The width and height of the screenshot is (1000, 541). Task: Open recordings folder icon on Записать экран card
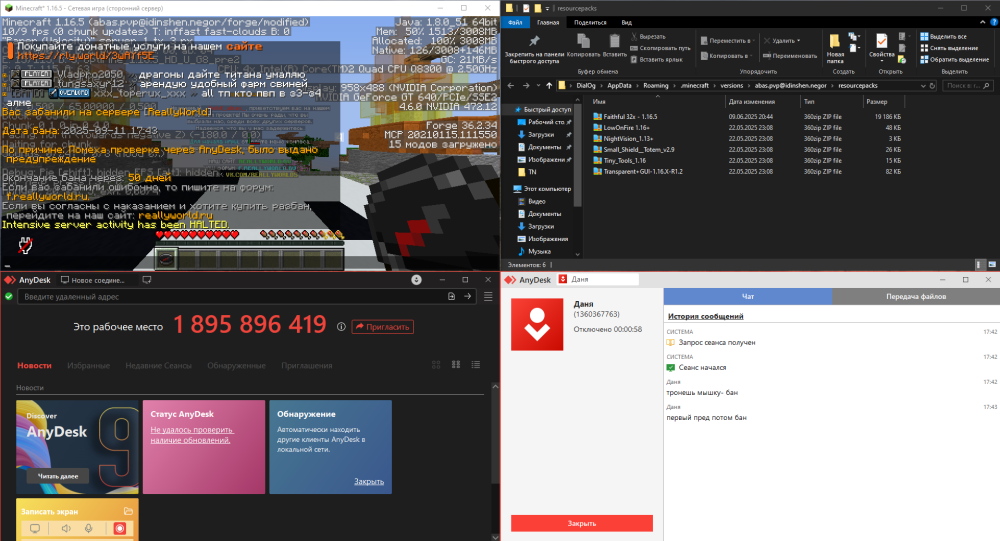[128, 511]
